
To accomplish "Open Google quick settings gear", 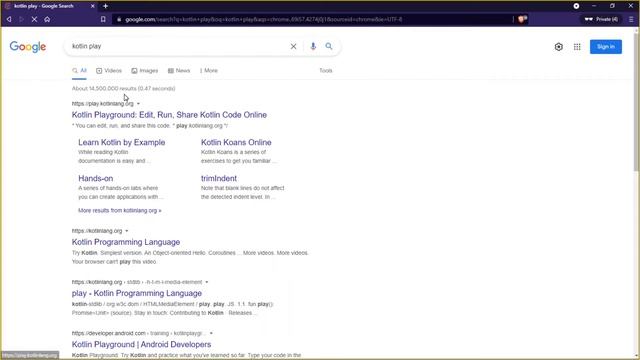I will click(x=559, y=47).
